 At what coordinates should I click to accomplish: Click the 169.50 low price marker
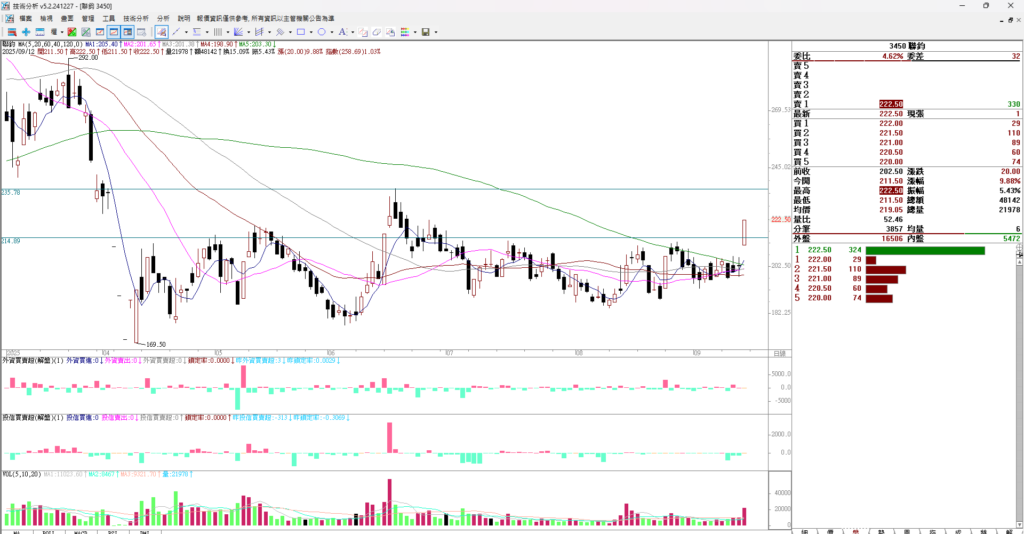pyautogui.click(x=155, y=344)
